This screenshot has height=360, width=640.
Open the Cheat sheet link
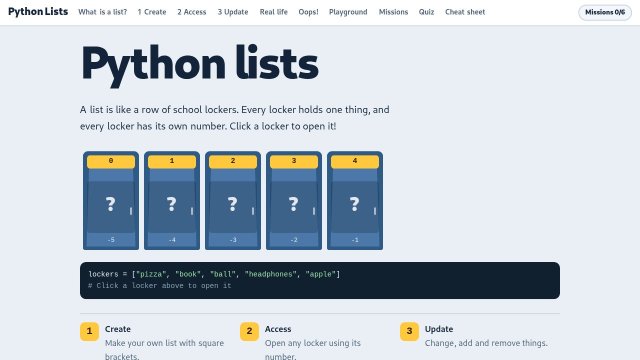pyautogui.click(x=465, y=12)
